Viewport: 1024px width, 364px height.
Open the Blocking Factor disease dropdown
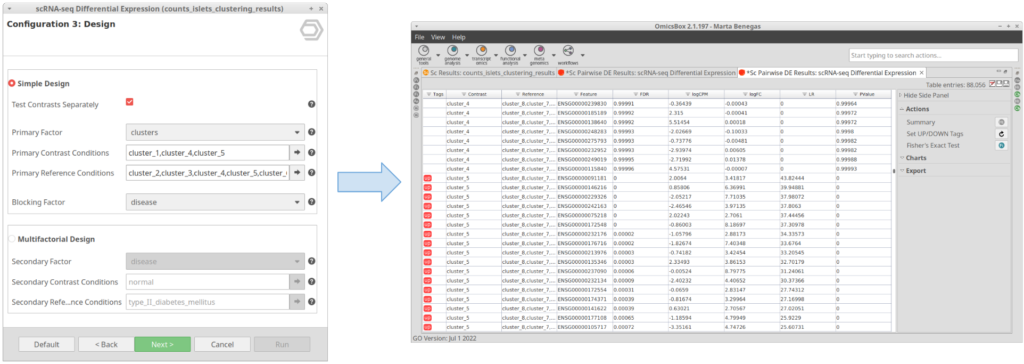[215, 202]
